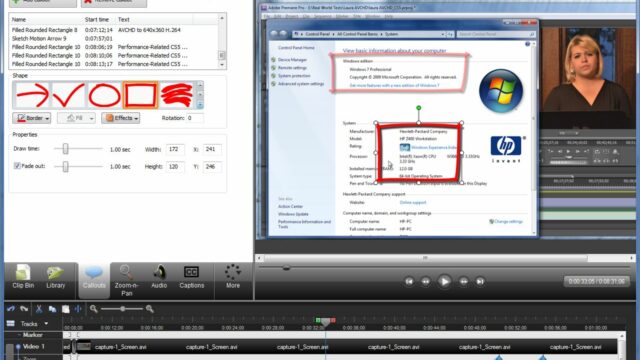Select the sketch checkmark callout shape
The width and height of the screenshot is (640, 360).
(69, 96)
